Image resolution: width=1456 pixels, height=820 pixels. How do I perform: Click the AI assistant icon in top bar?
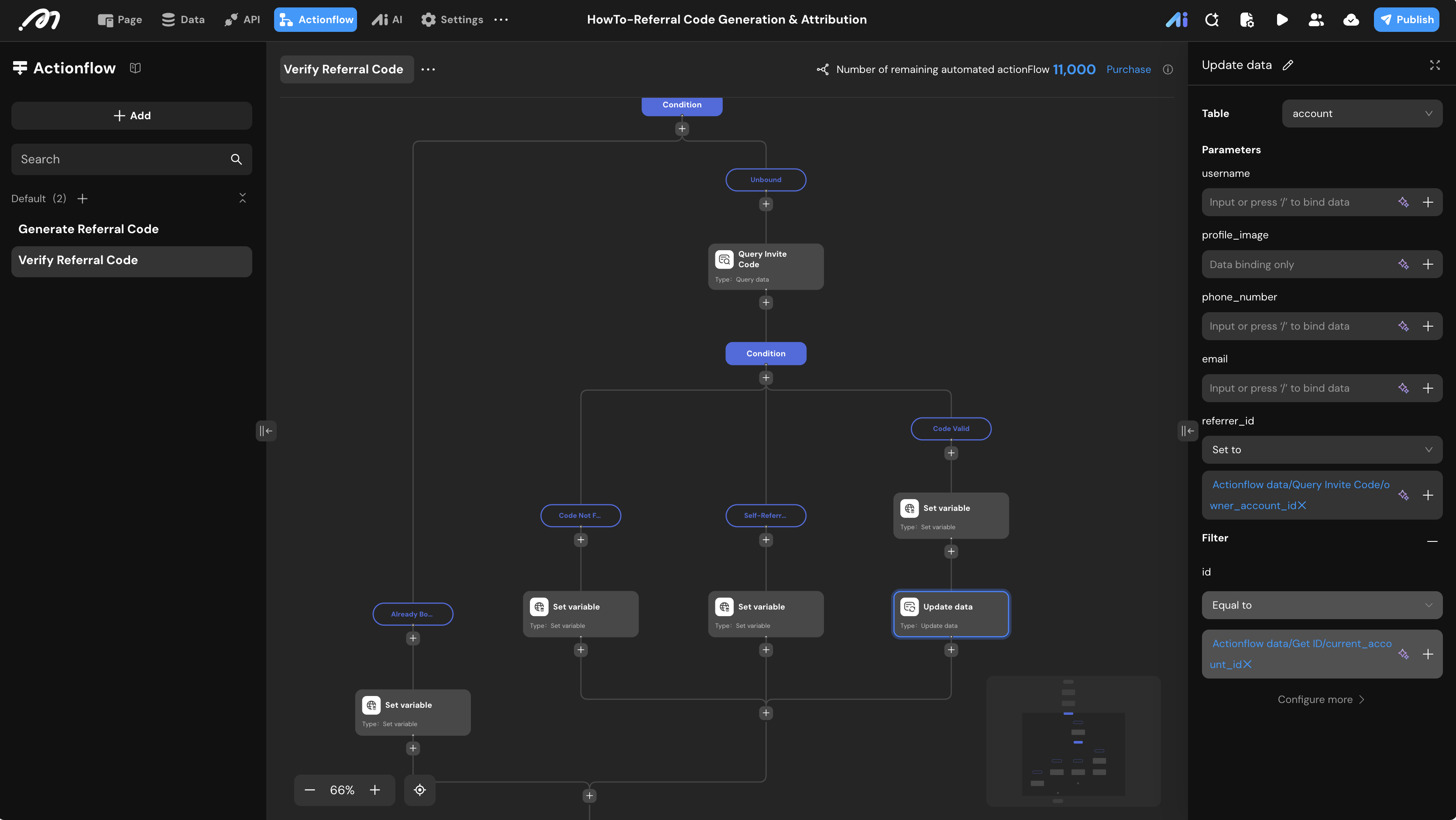tap(1176, 20)
